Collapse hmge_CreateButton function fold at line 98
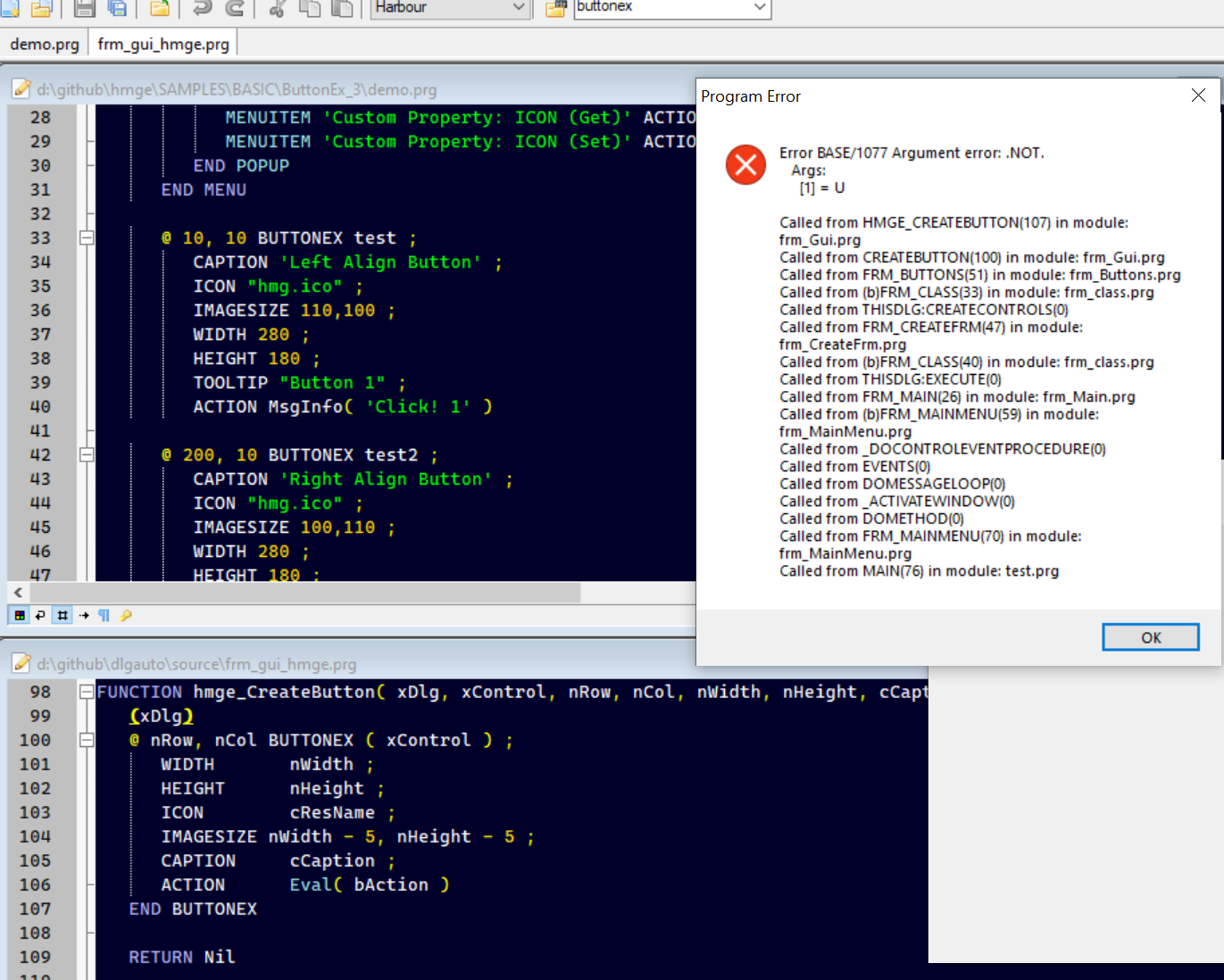The height and width of the screenshot is (980, 1224). pos(87,692)
